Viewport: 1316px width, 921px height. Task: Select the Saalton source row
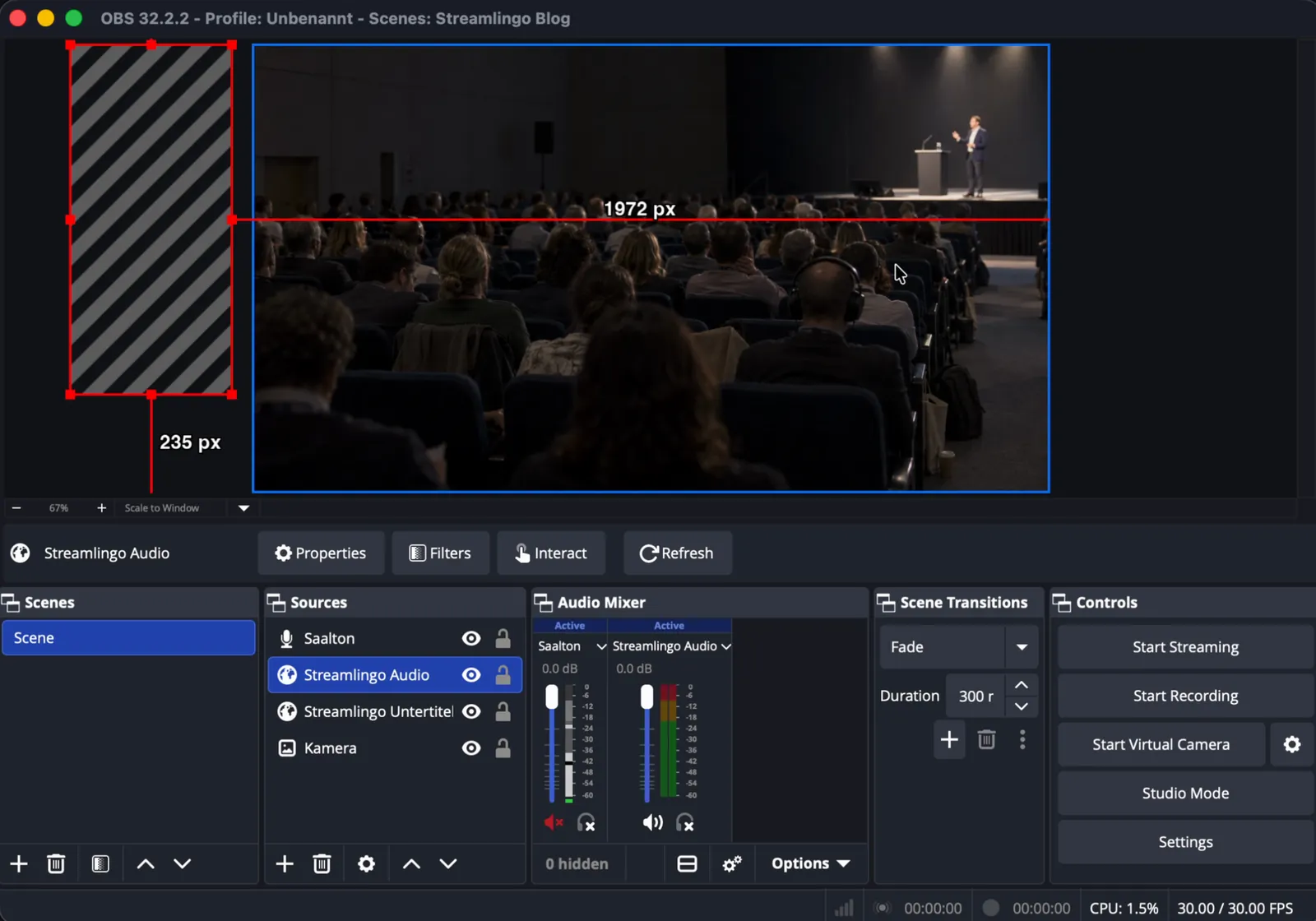[x=395, y=638]
